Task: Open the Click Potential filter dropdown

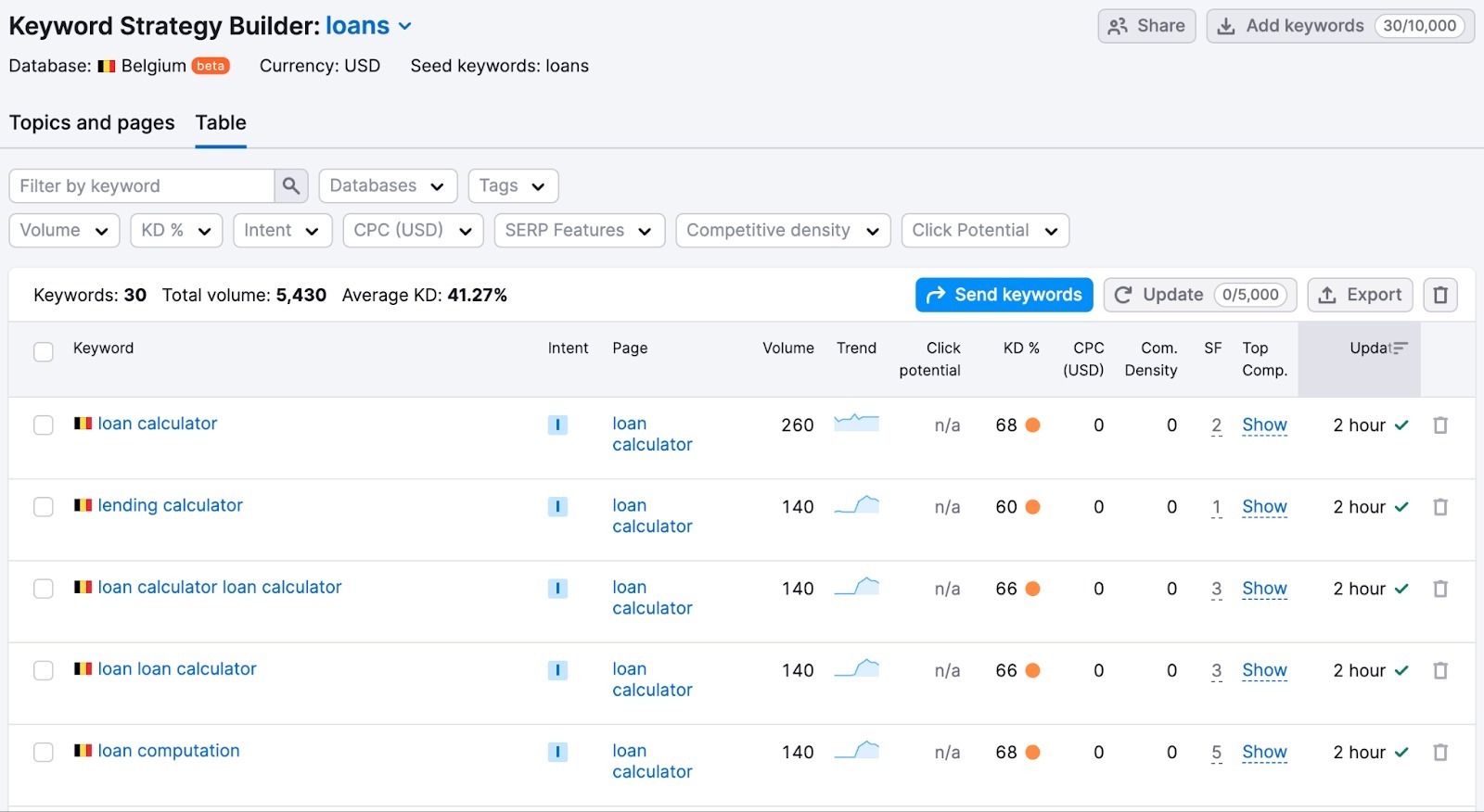Action: (x=985, y=230)
